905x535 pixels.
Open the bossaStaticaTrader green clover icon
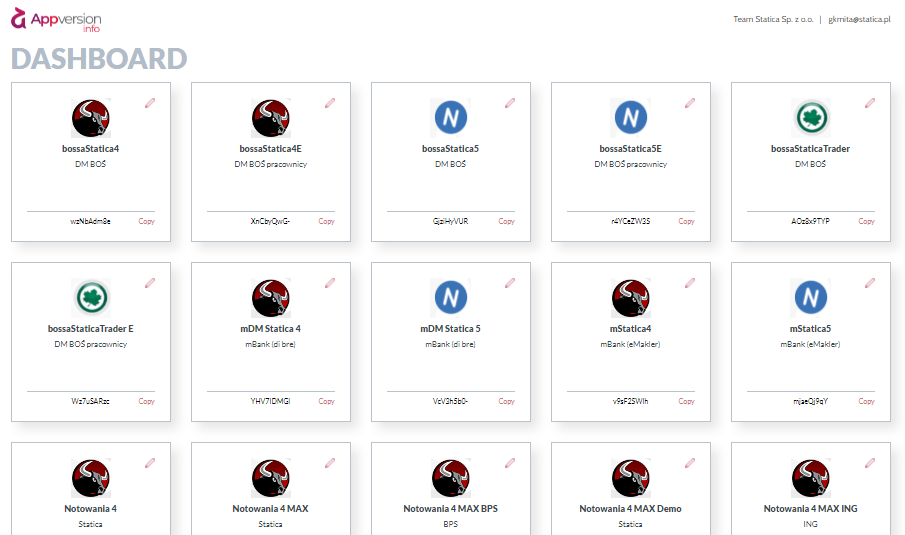pos(811,118)
